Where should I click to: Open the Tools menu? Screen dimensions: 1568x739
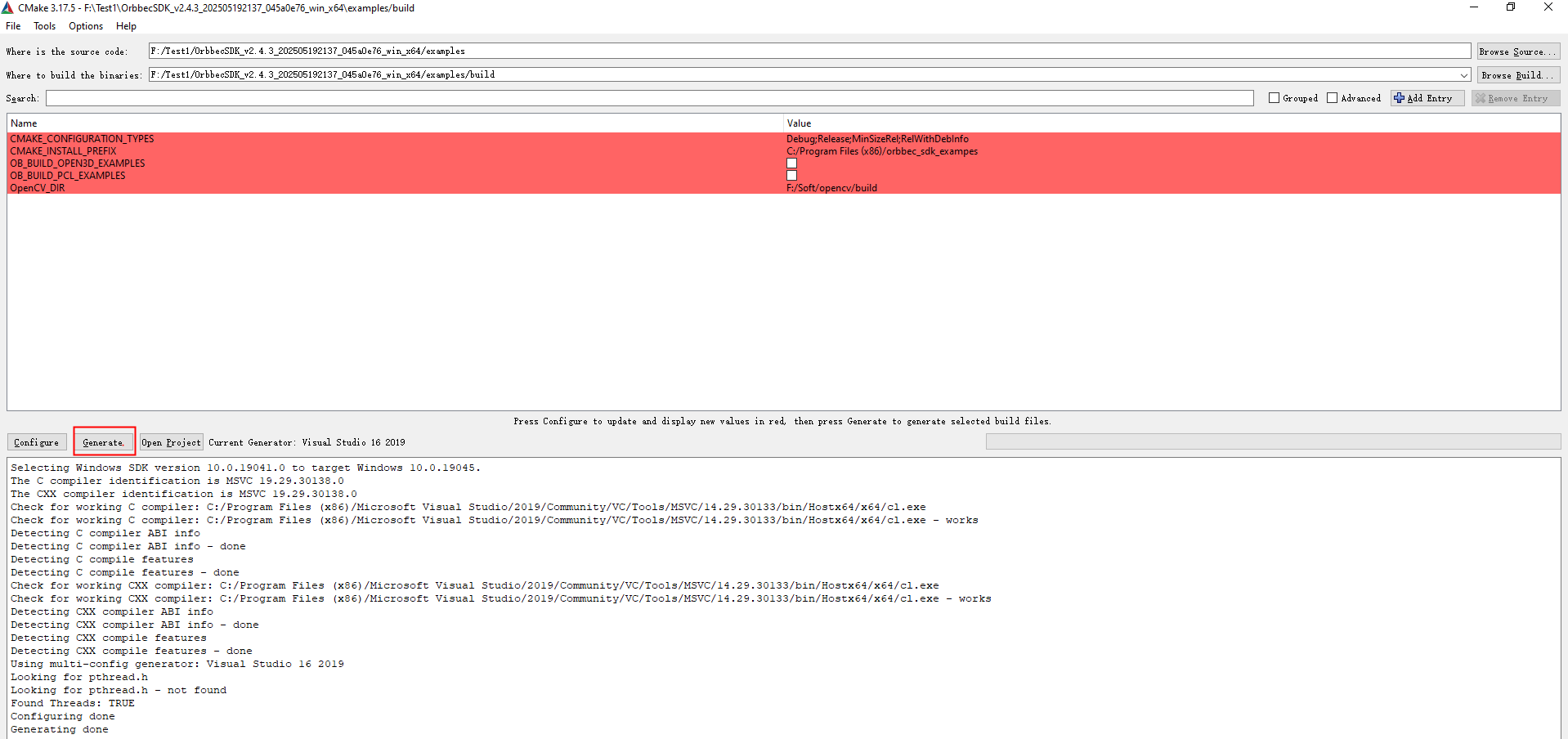[44, 26]
